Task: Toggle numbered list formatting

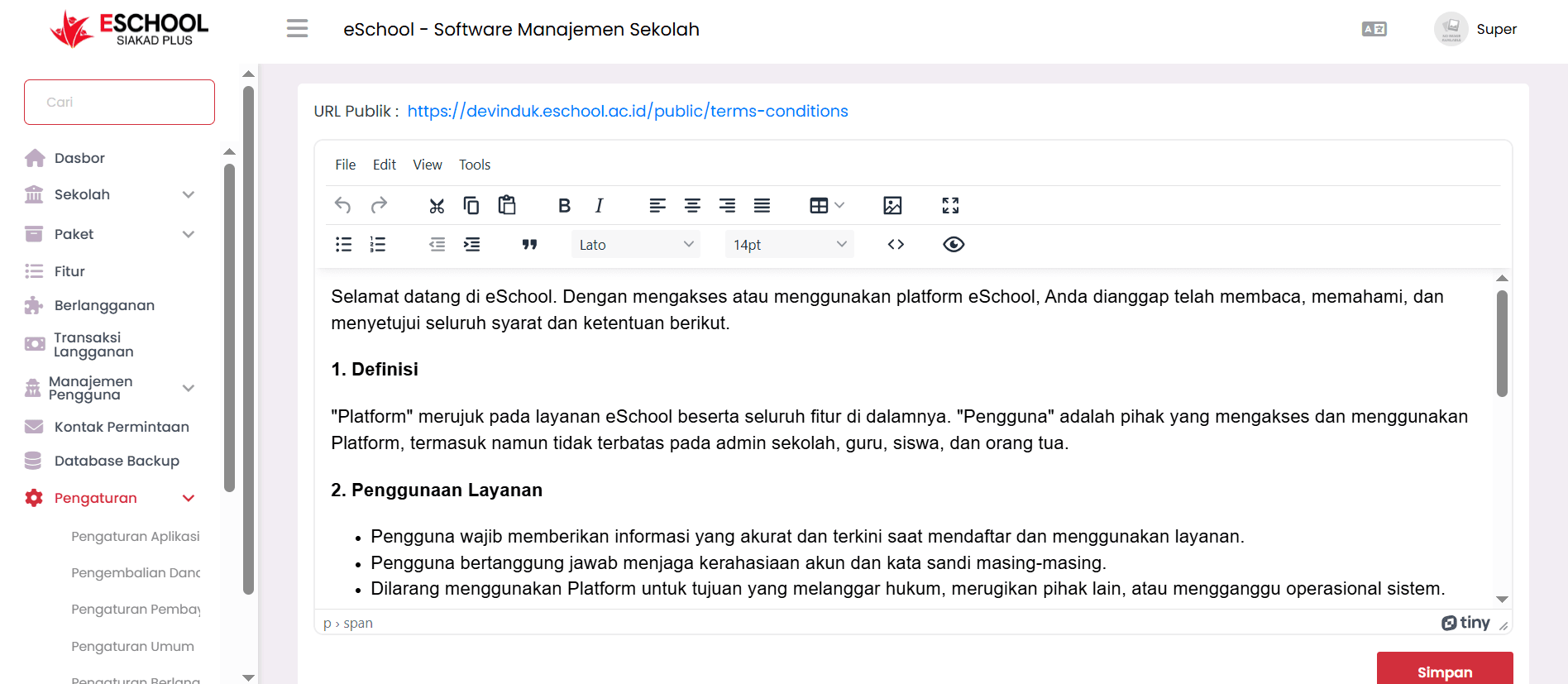Action: click(378, 244)
